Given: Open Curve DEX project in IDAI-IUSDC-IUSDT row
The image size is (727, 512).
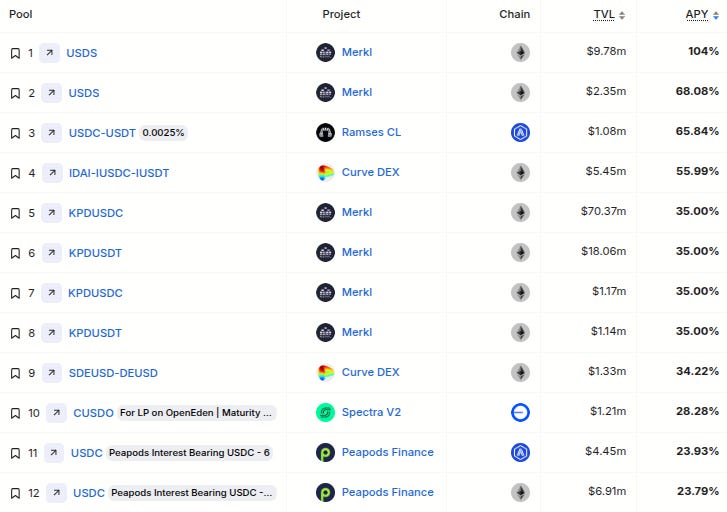Looking at the screenshot, I should [x=370, y=172].
